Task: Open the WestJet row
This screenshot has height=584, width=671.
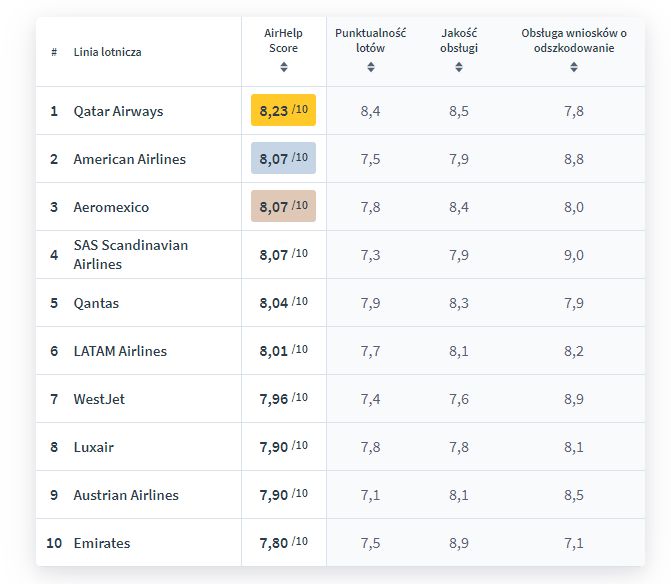Action: pos(99,399)
